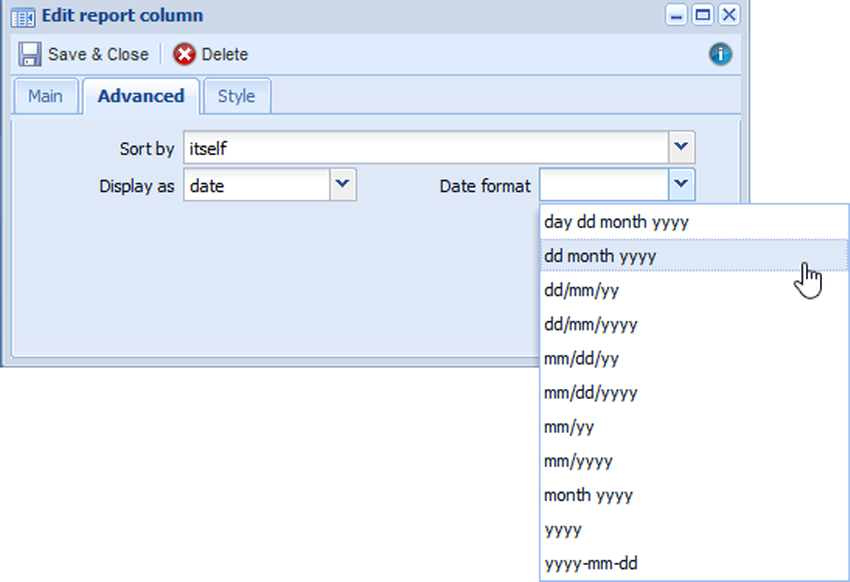The height and width of the screenshot is (582, 850).
Task: Collapse the Date format dropdown arrow
Action: click(682, 185)
